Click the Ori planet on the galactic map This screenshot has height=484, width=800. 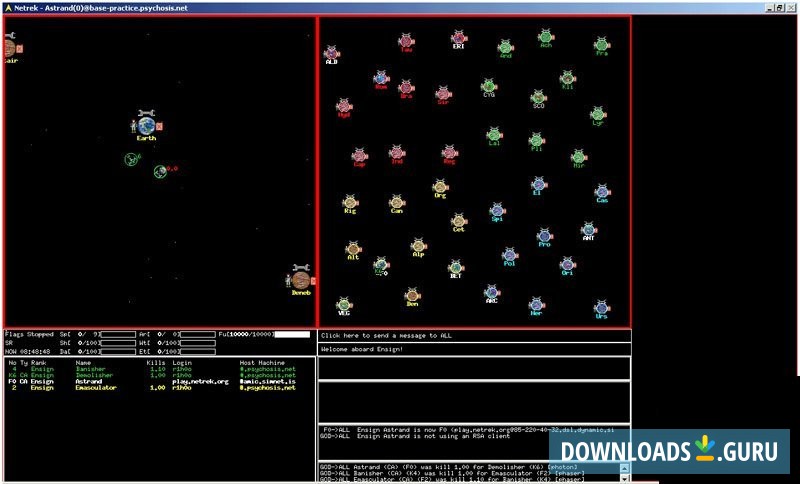tap(567, 264)
